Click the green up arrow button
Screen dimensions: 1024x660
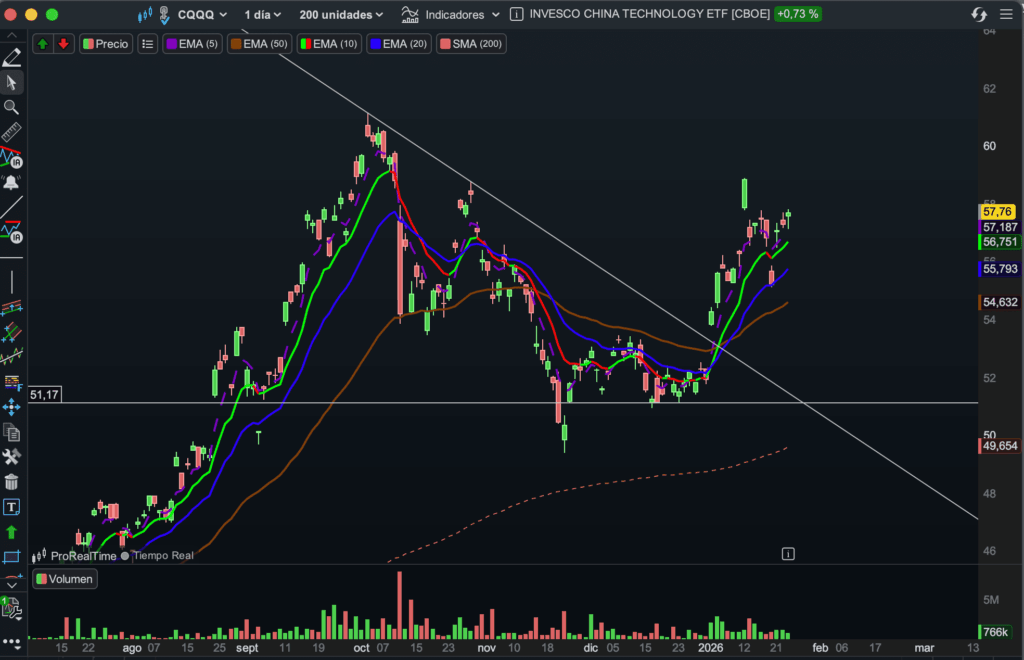(x=43, y=44)
